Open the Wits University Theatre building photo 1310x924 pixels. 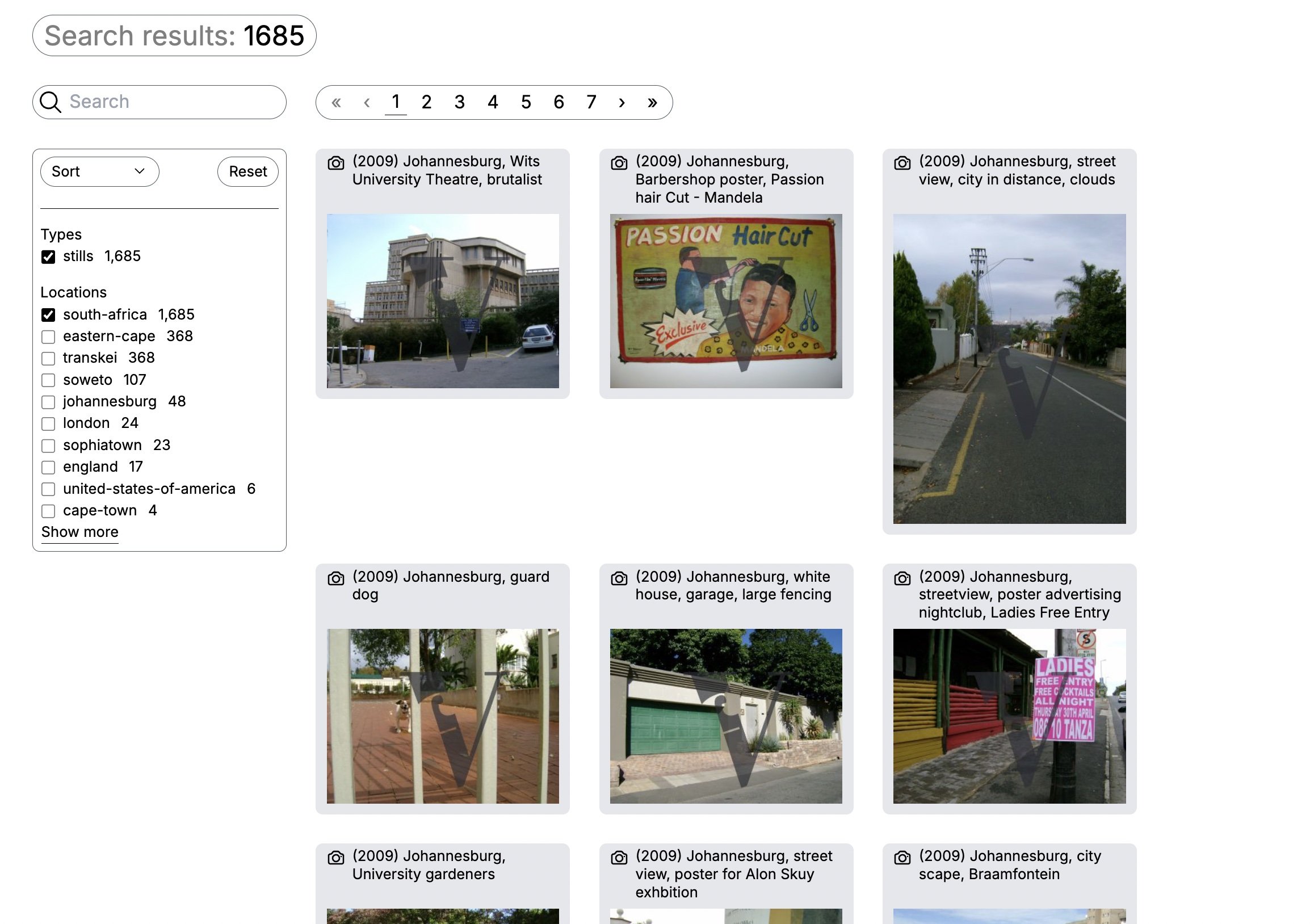point(443,301)
